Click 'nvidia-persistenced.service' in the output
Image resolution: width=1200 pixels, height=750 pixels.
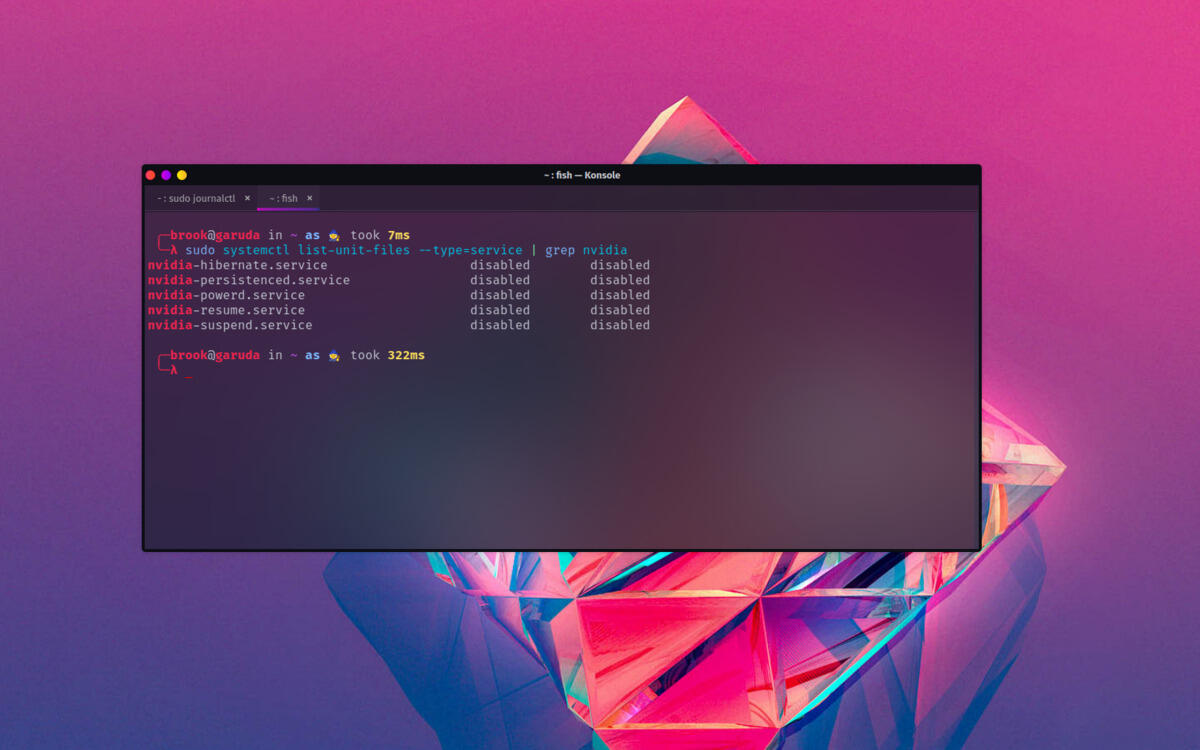click(249, 280)
